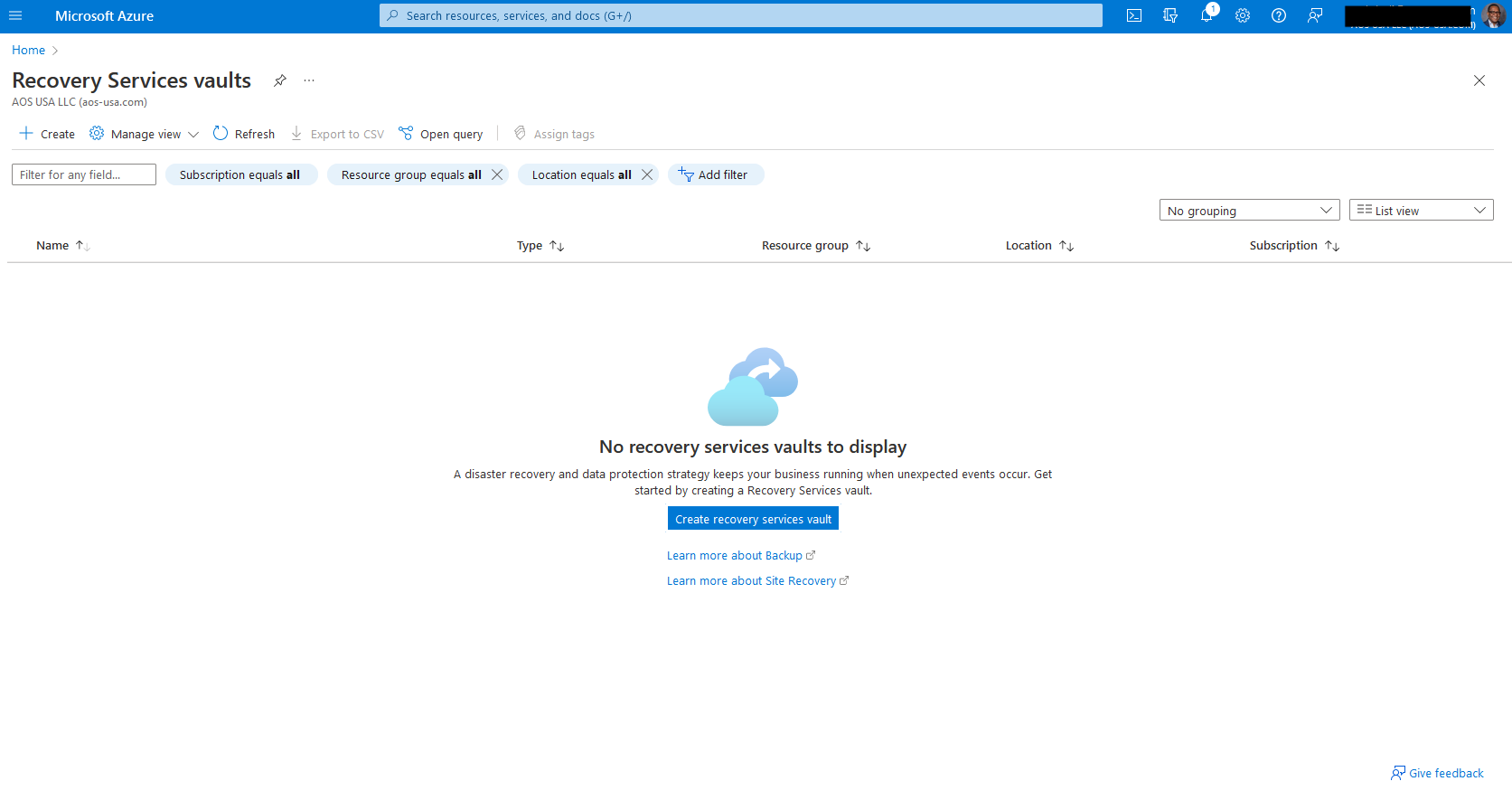Focus the Search resources, services, and docs box

click(741, 15)
